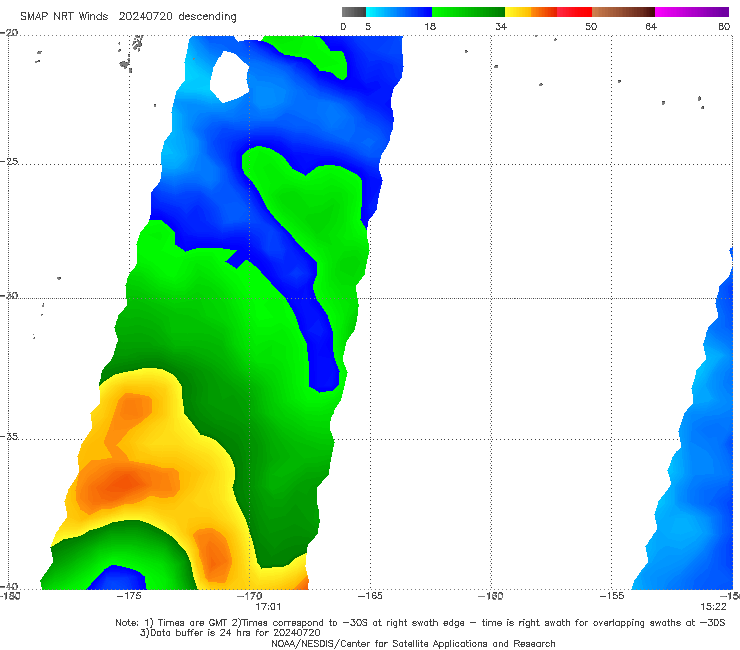Click the color bar label '18'

coord(430,26)
